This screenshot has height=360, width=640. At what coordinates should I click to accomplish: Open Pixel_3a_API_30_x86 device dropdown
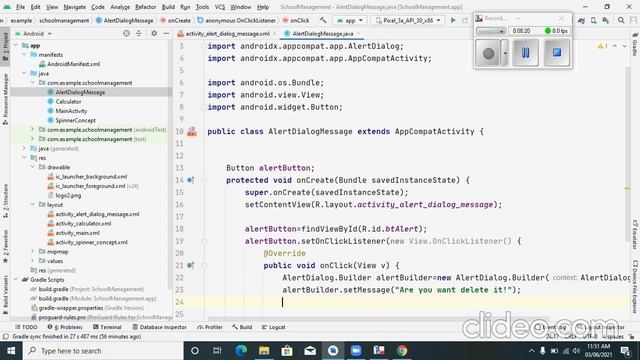[408, 20]
